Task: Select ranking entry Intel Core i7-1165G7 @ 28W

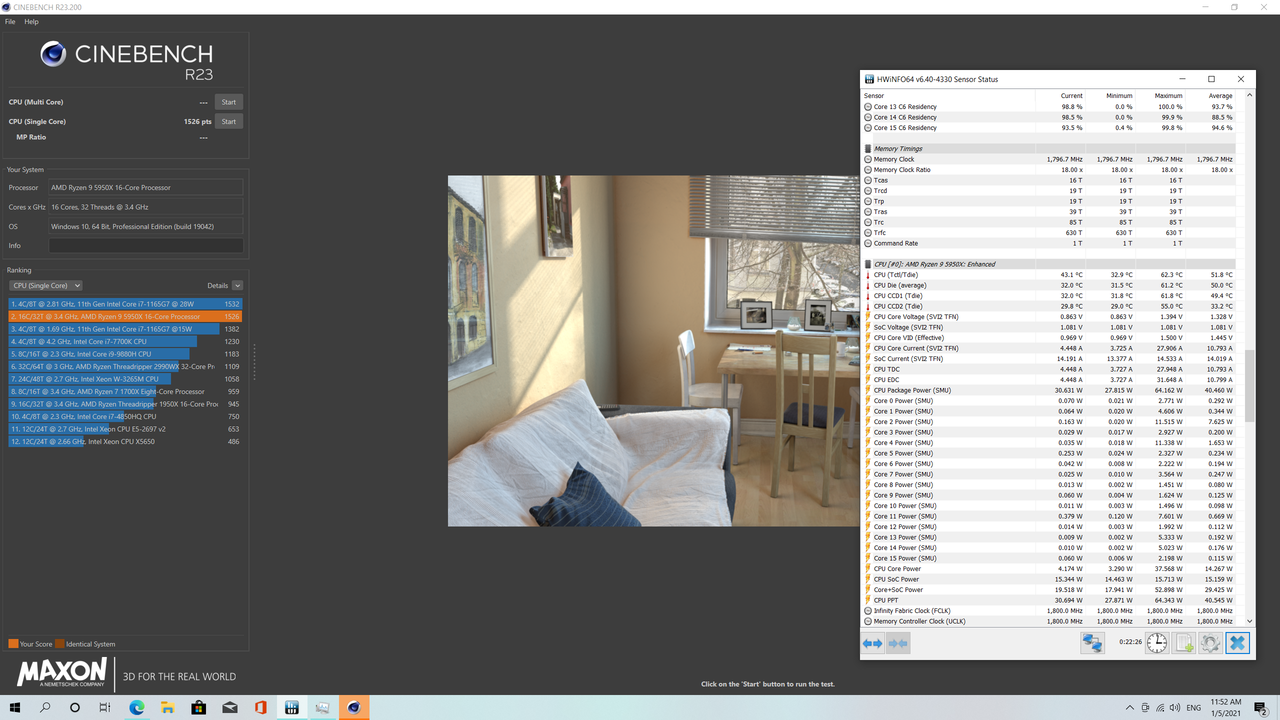Action: pyautogui.click(x=125, y=304)
